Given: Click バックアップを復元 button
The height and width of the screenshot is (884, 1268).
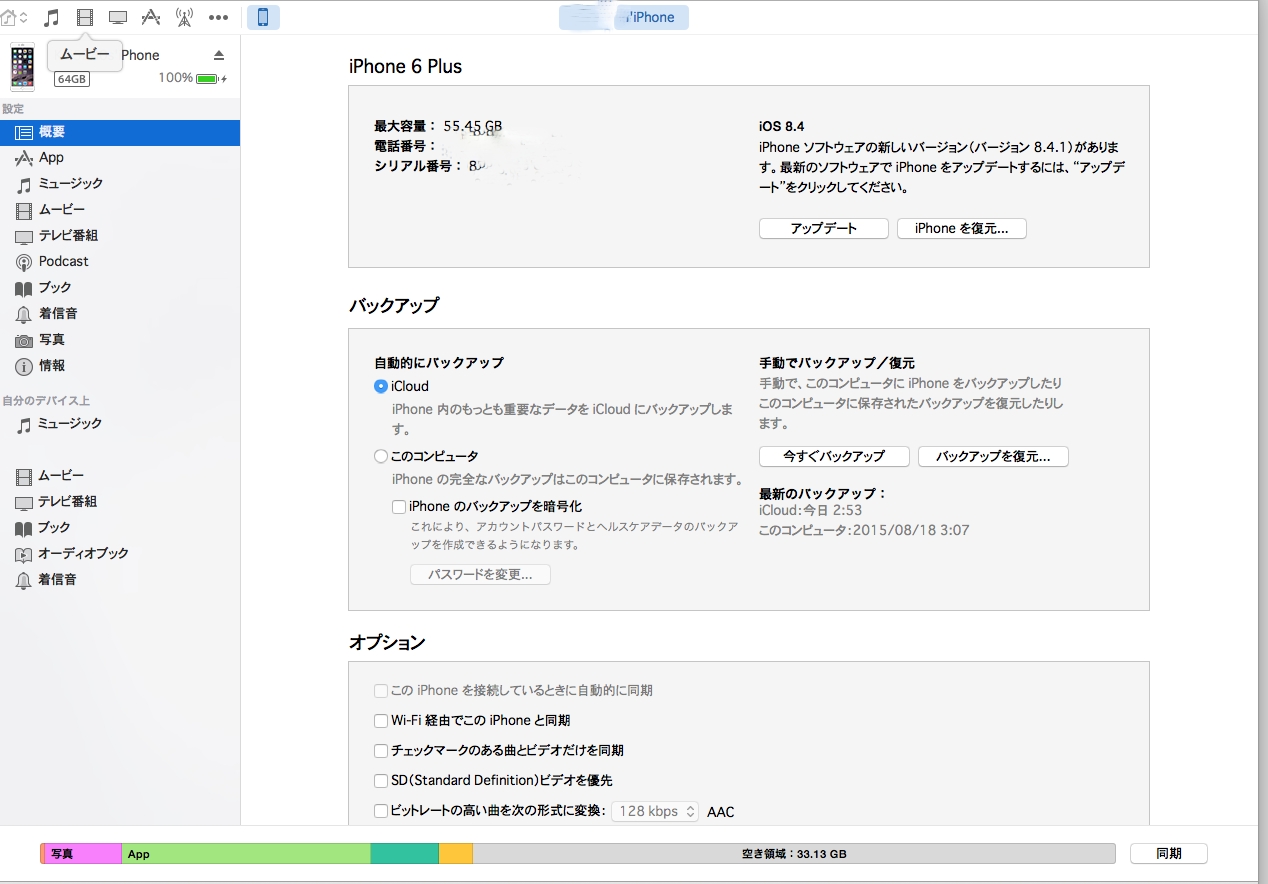Looking at the screenshot, I should (993, 456).
